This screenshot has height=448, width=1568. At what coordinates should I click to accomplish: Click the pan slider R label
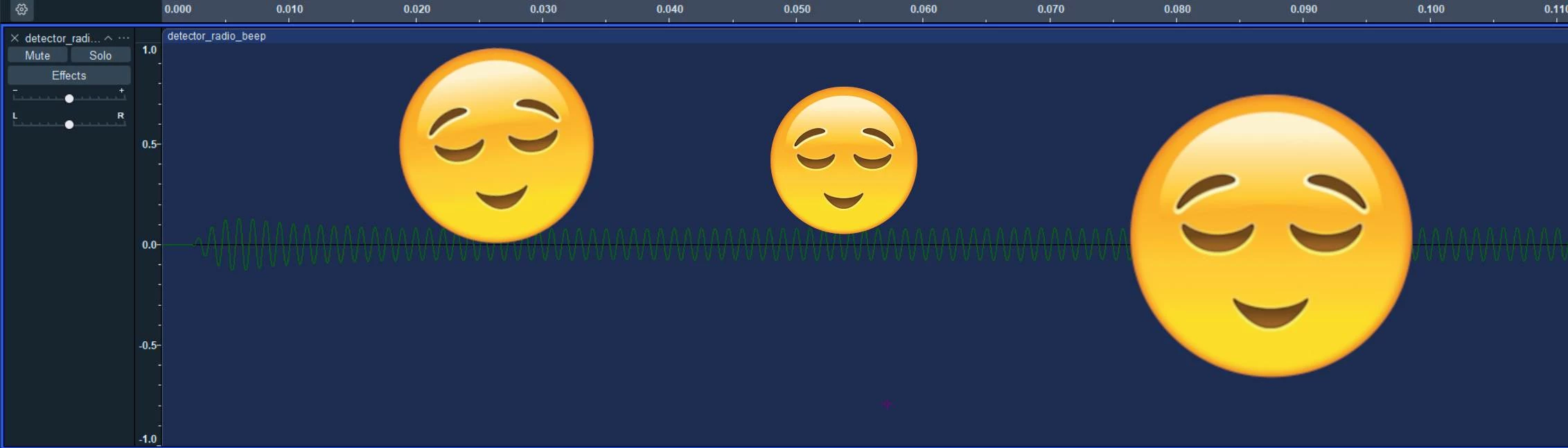[x=121, y=116]
